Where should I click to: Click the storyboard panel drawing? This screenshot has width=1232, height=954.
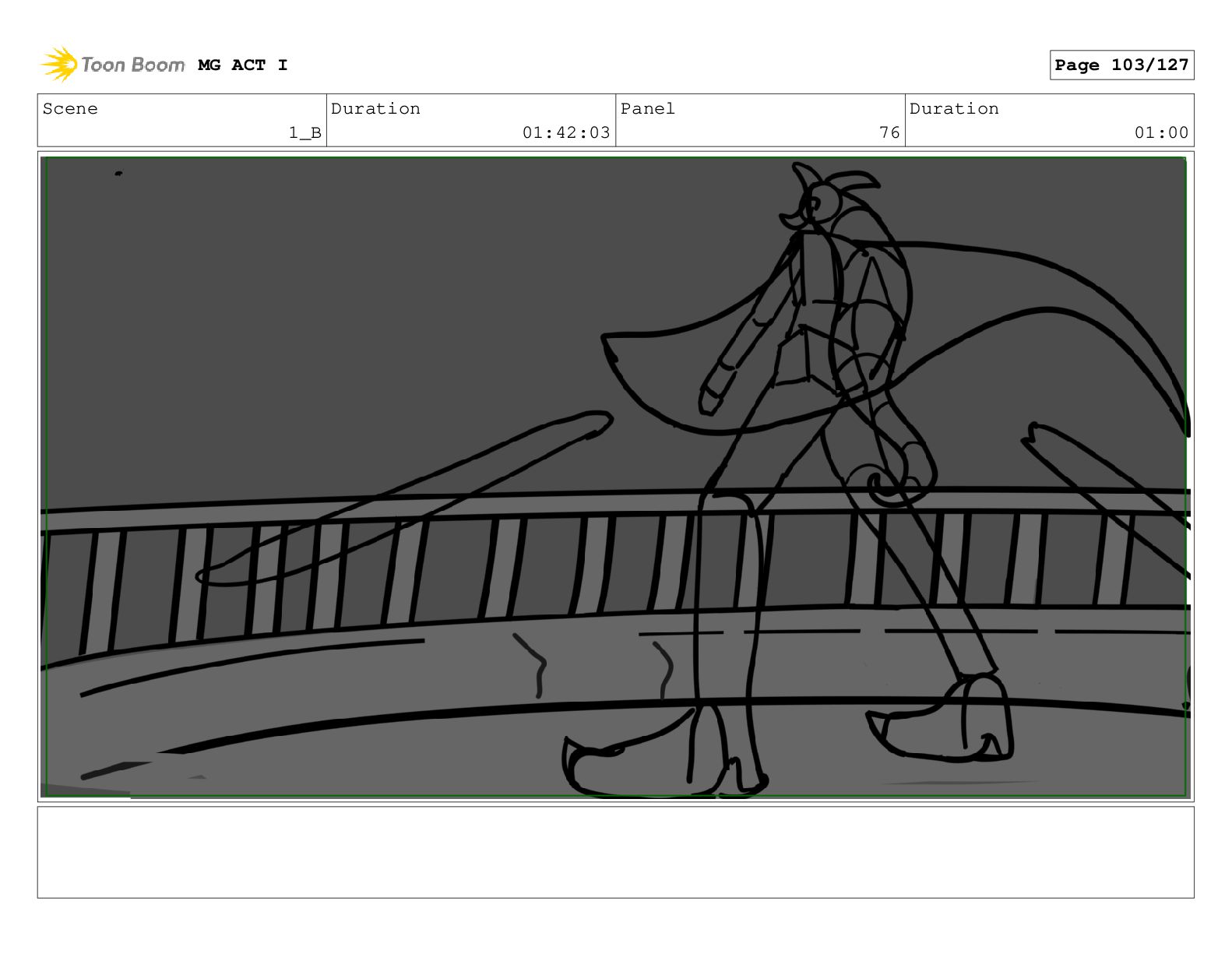pos(615,477)
